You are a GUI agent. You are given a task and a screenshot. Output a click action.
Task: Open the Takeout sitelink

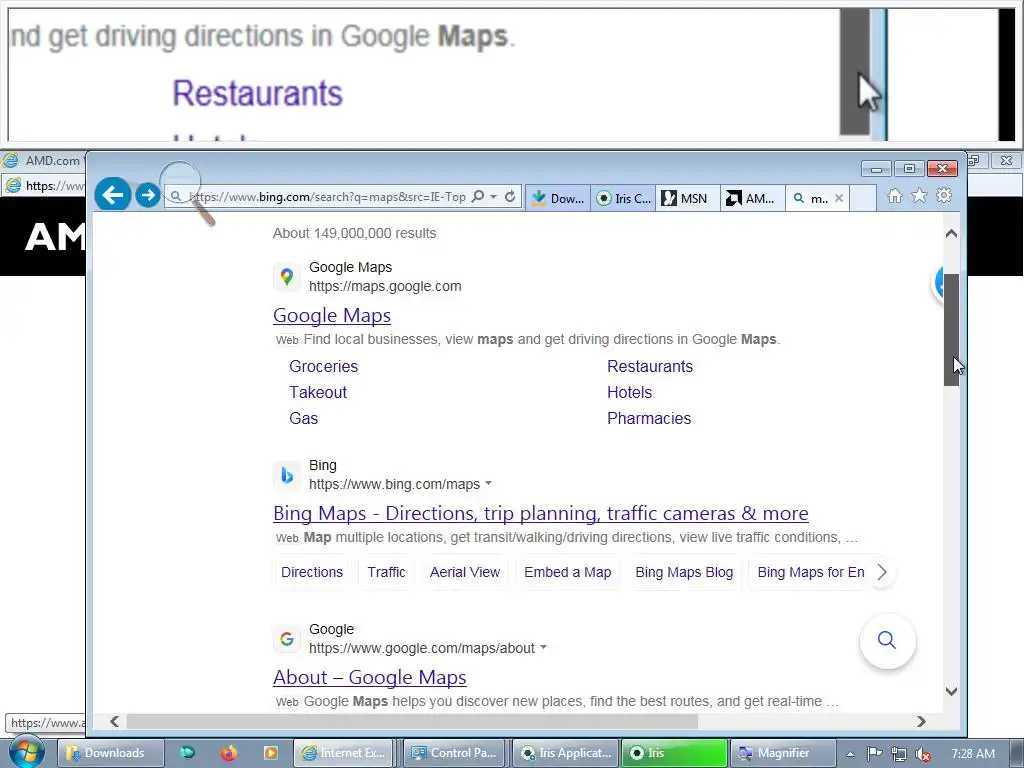pyautogui.click(x=318, y=392)
